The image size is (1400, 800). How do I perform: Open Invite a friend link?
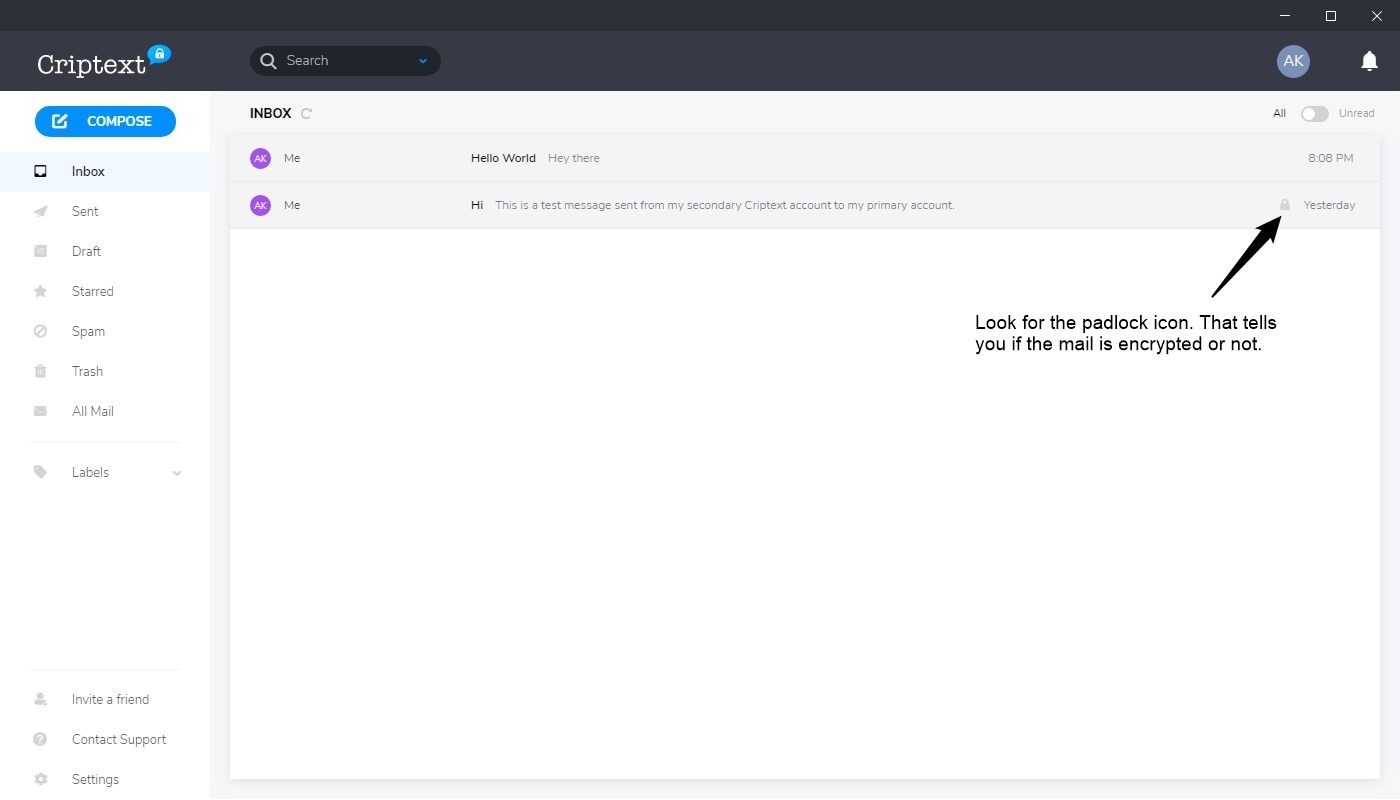click(x=110, y=699)
